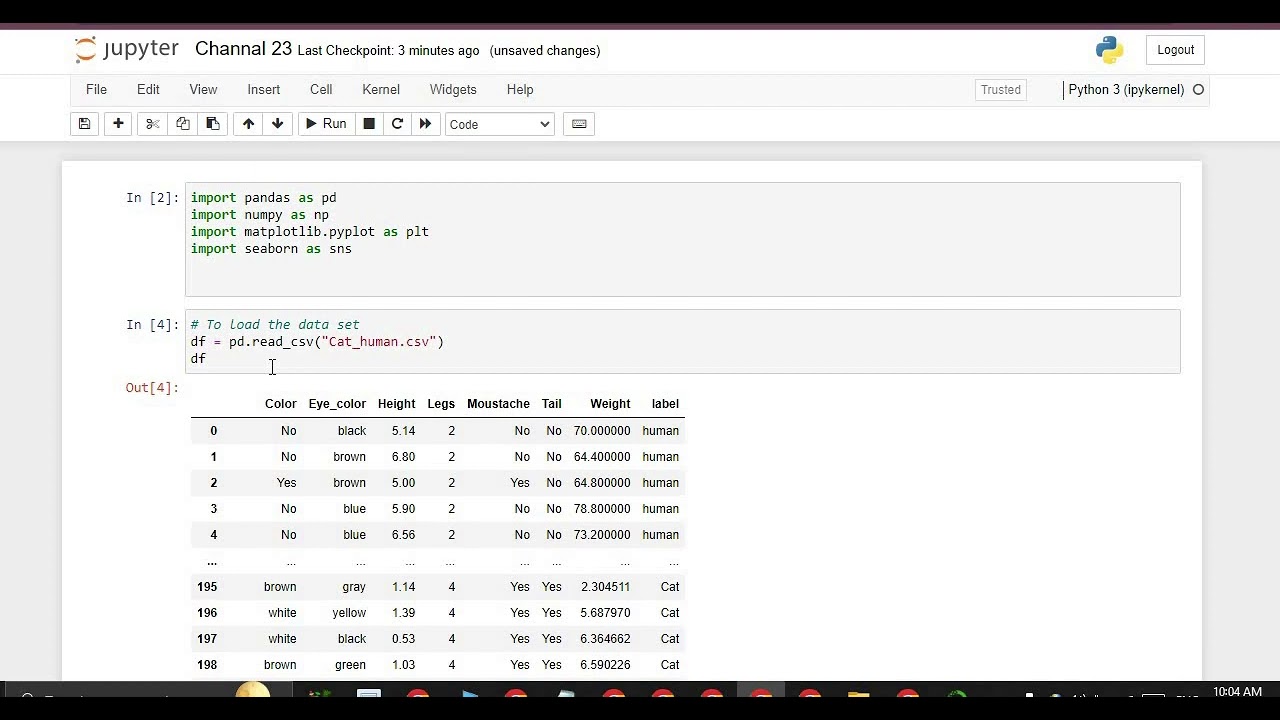This screenshot has width=1280, height=720.
Task: Click the Moustache column header
Action: tap(498, 404)
